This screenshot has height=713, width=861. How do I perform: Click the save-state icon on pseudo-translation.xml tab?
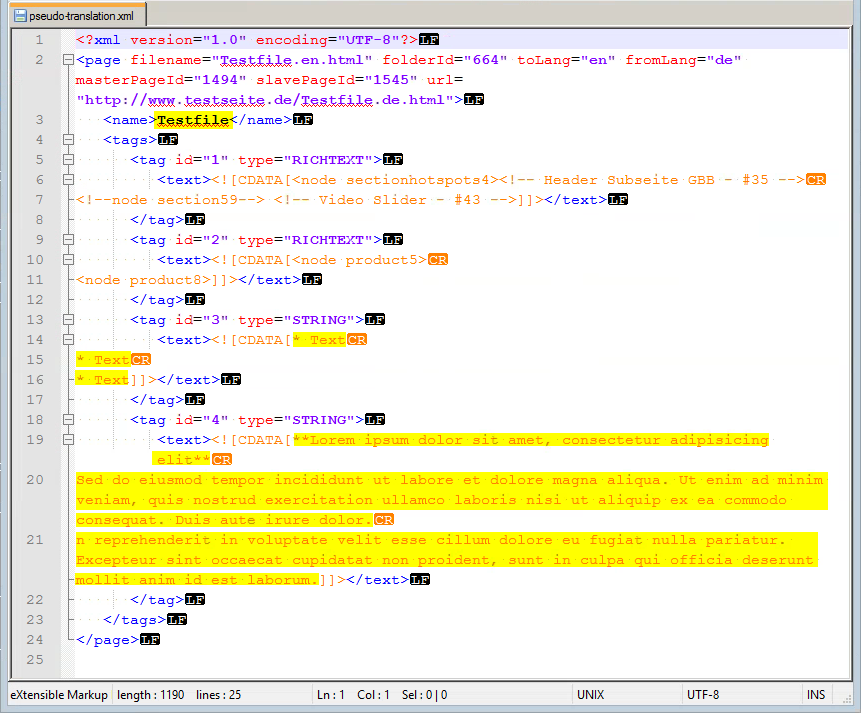(x=19, y=17)
